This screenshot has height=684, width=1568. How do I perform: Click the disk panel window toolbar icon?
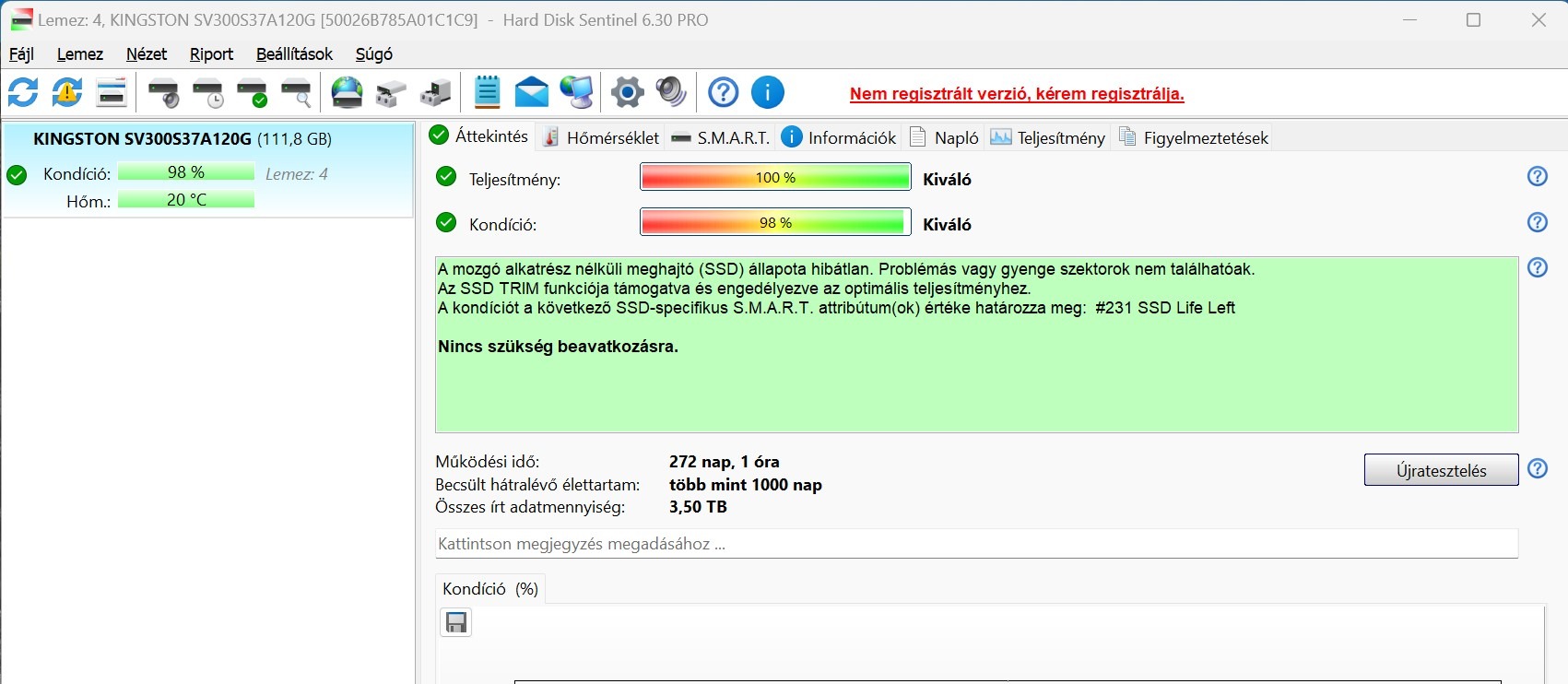pos(112,92)
